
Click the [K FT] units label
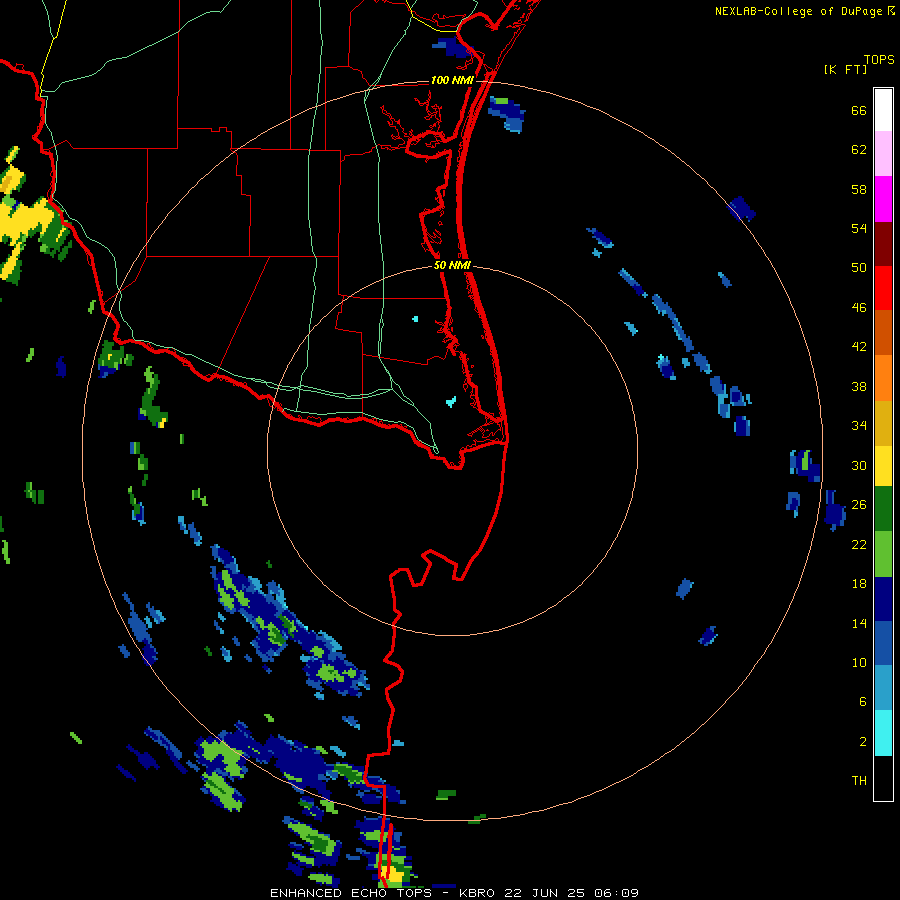pyautogui.click(x=845, y=69)
